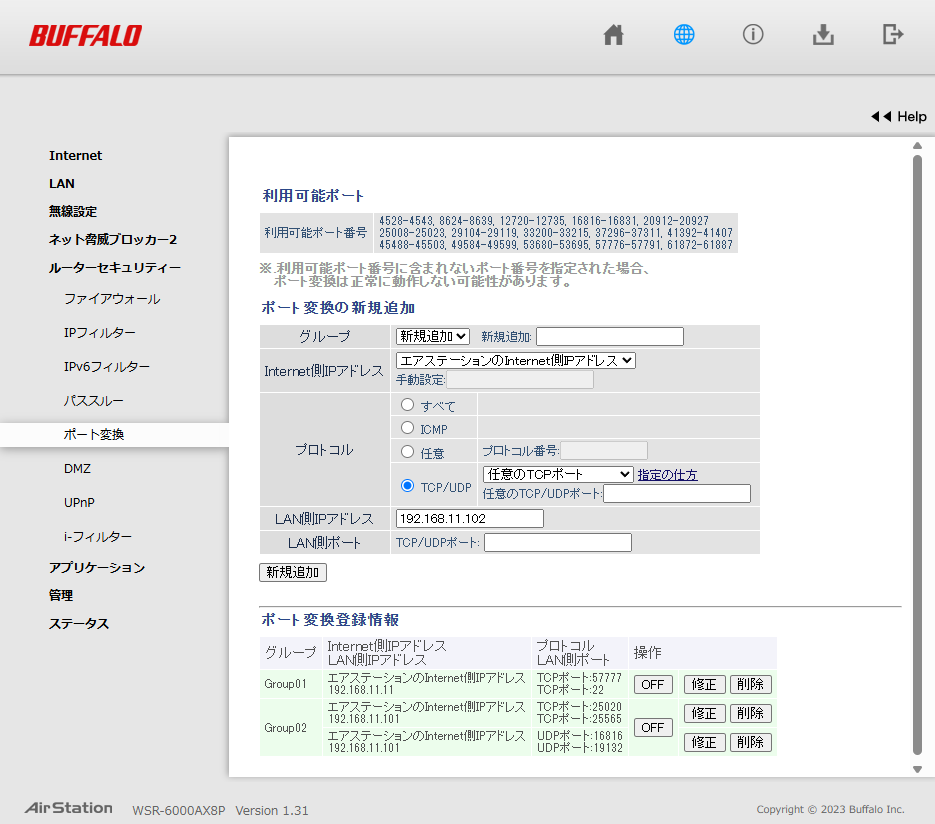Viewport: 935px width, 824px height.
Task: Click 削除 for Group01 entry
Action: tap(751, 684)
